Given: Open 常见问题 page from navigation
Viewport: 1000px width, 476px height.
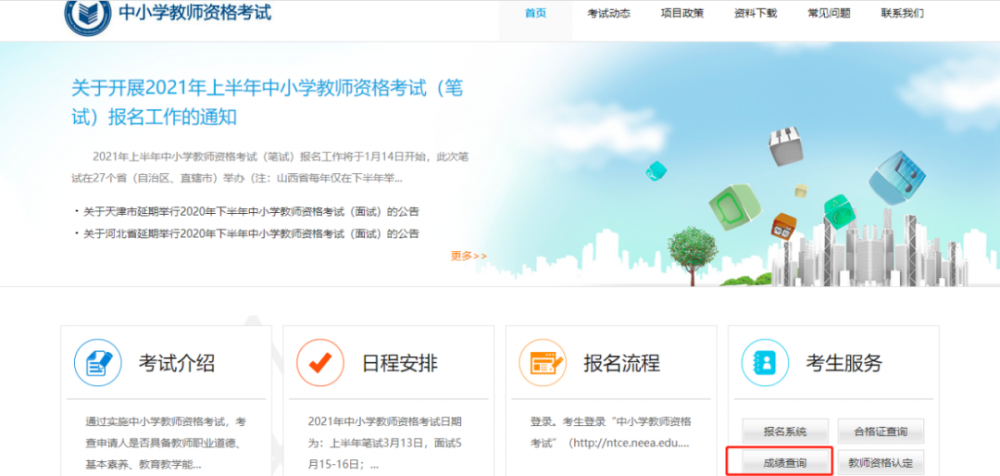Looking at the screenshot, I should coord(829,13).
